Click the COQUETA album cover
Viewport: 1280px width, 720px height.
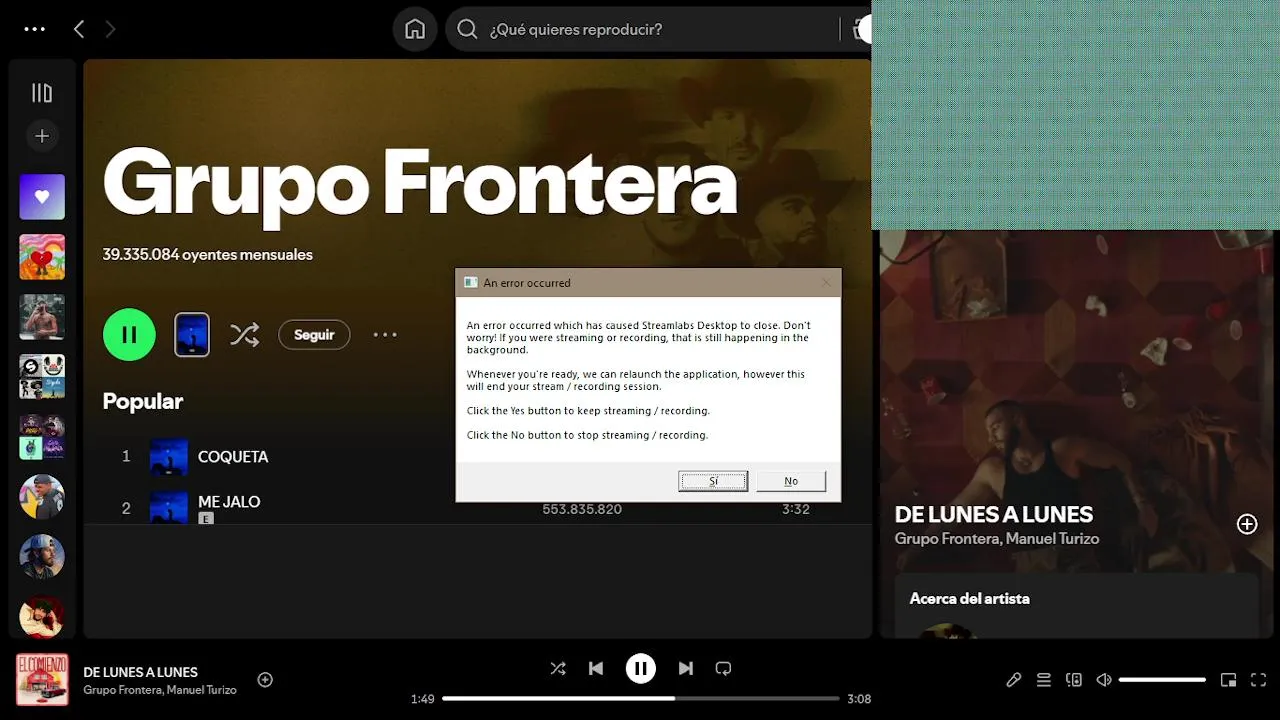(169, 457)
